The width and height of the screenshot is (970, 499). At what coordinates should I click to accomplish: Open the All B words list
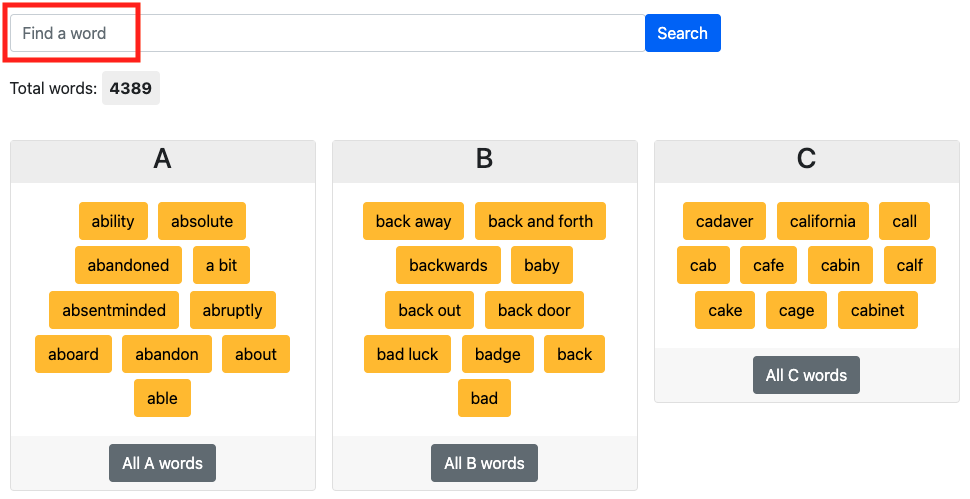tap(484, 463)
